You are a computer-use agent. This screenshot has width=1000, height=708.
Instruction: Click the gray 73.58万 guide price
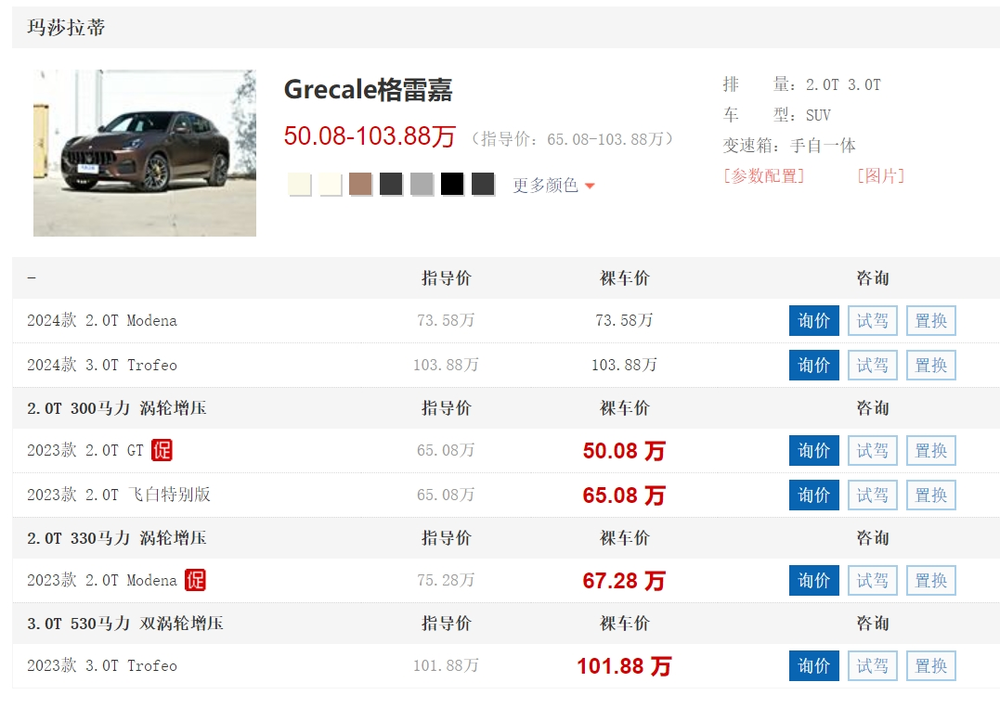(446, 320)
